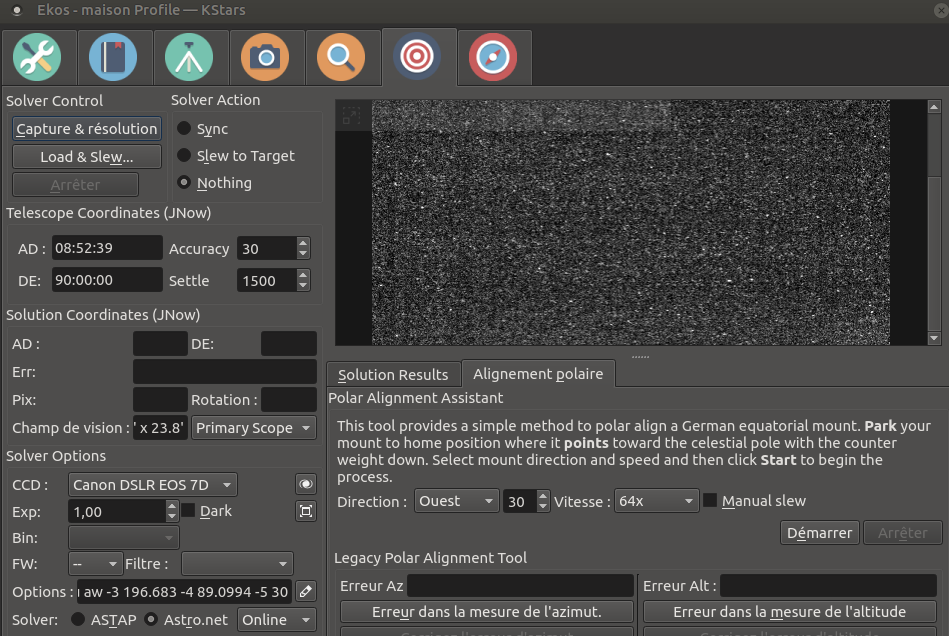
Task: Select Slew to Target action
Action: coord(236,156)
